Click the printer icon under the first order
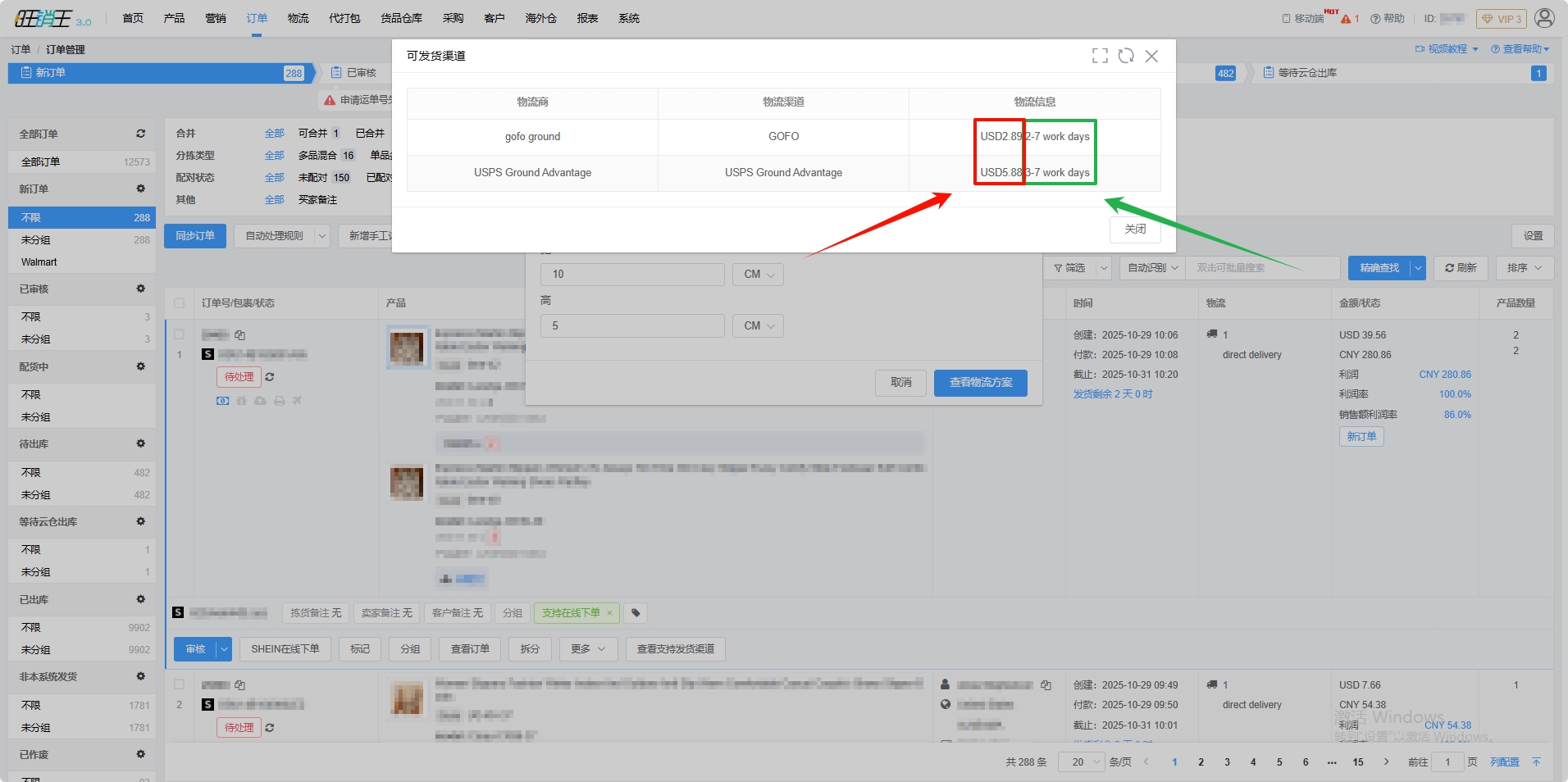The width and height of the screenshot is (1568, 782). 279,401
